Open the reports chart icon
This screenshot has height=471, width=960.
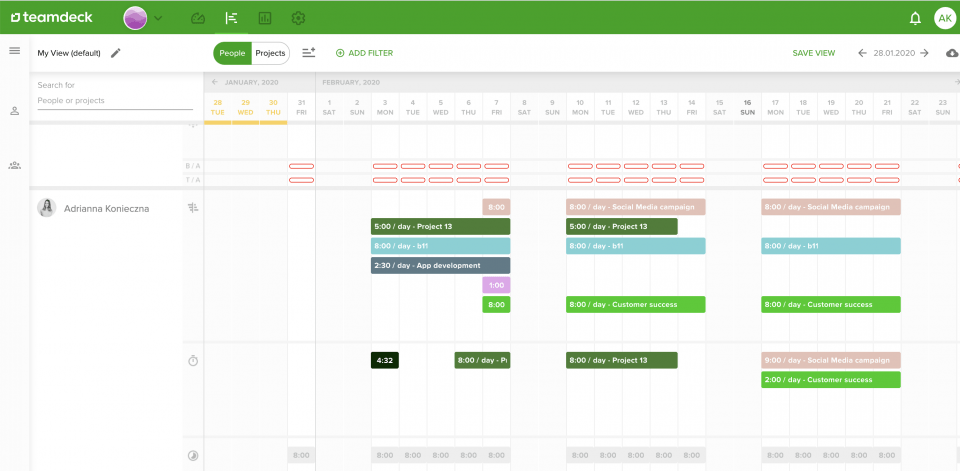(x=264, y=18)
